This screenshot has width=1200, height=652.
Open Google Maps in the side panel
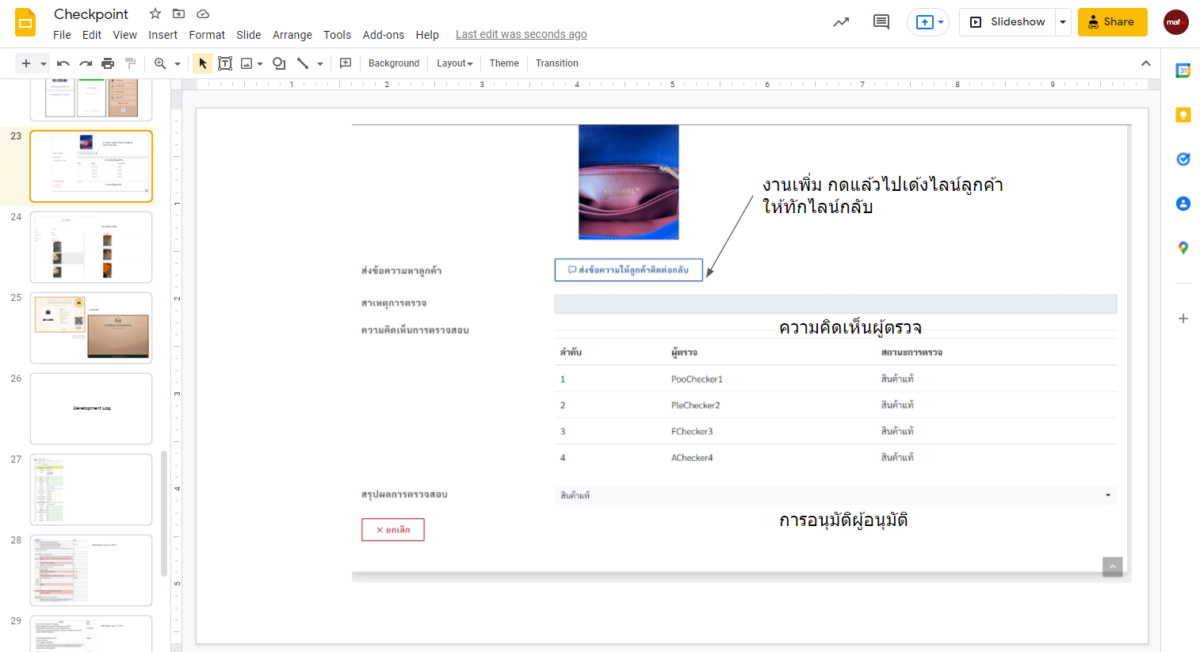(1183, 247)
